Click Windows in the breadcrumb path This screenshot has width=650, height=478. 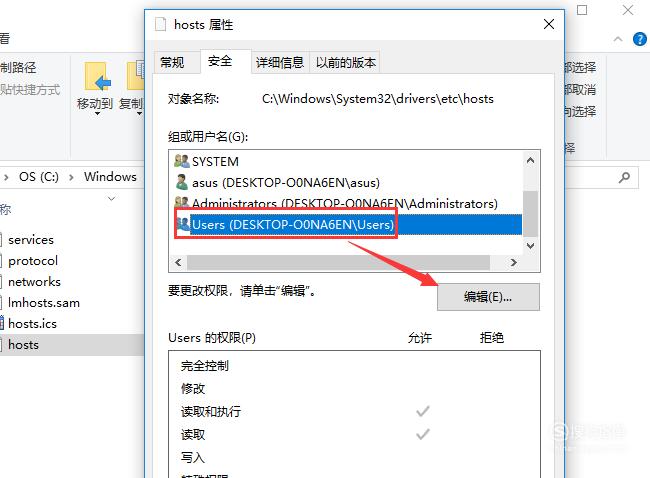coord(110,177)
